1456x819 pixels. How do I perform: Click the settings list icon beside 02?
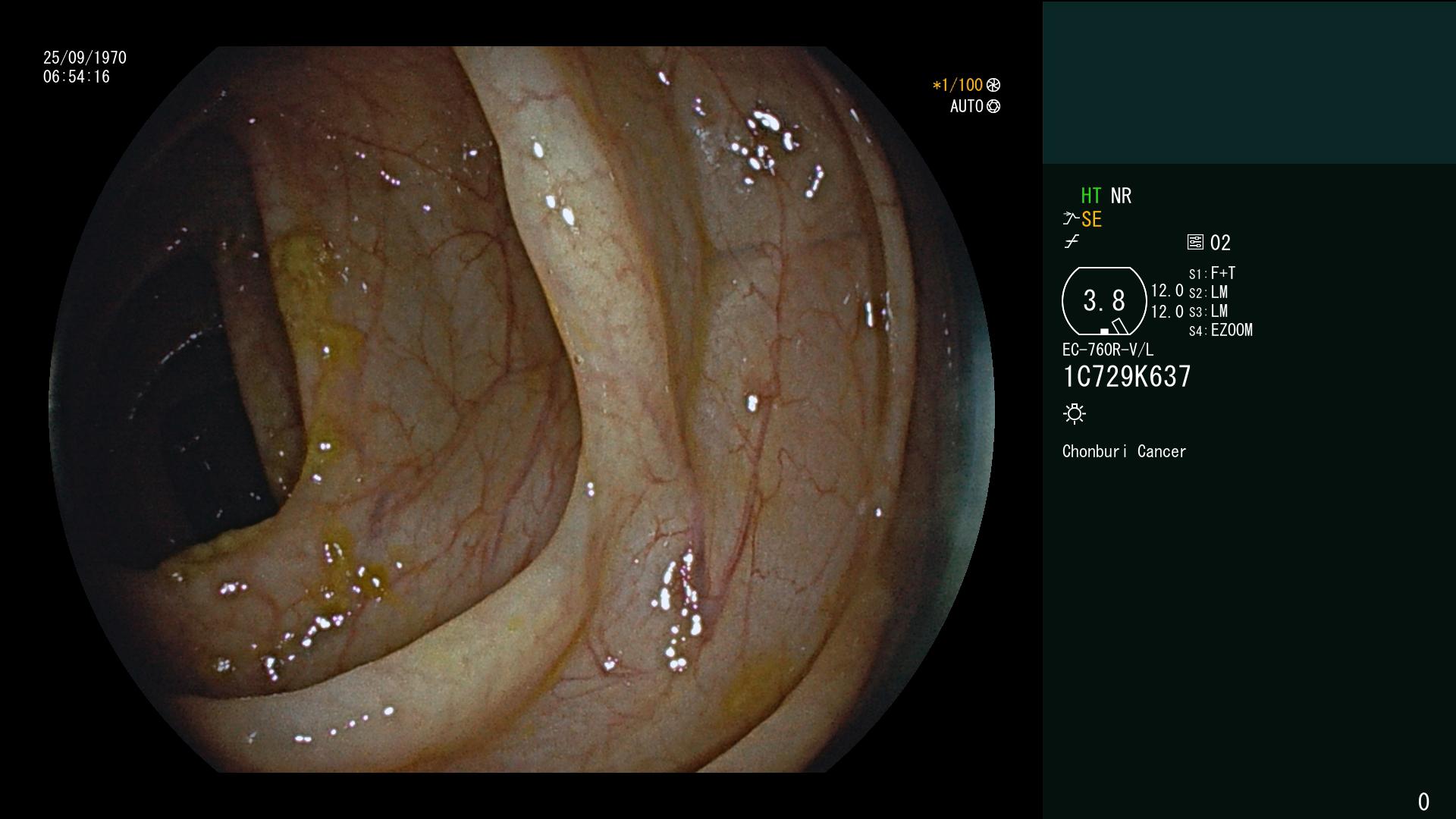click(x=1195, y=242)
